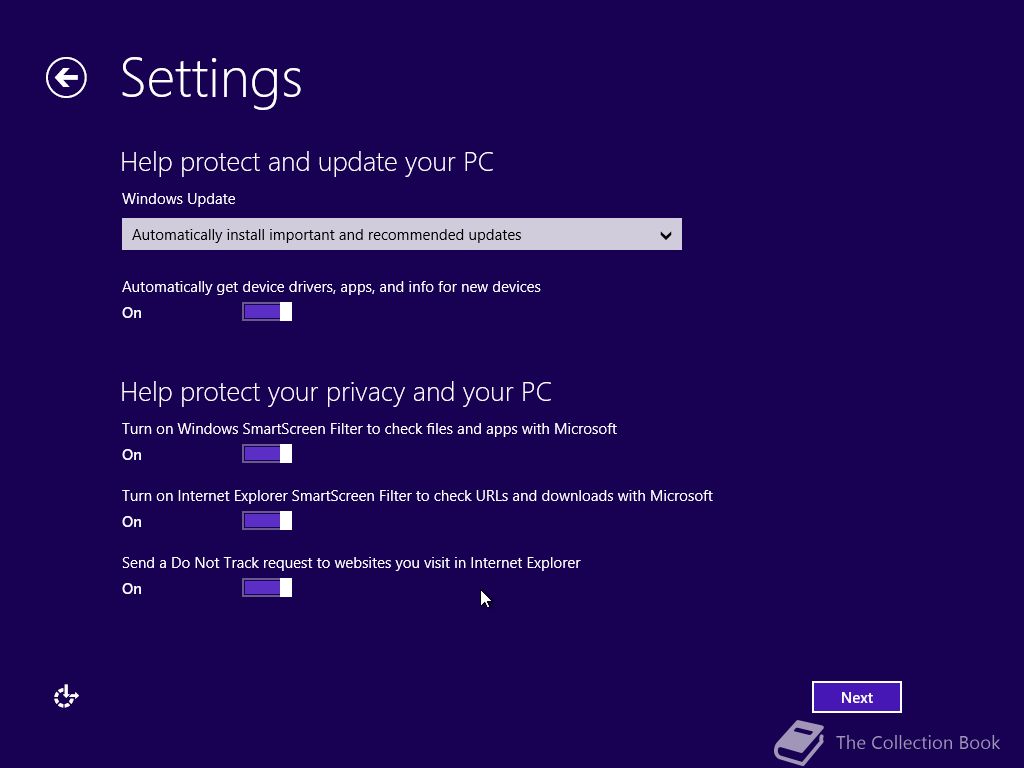
Task: Toggle automatic device drivers and apps switch
Action: 267,312
